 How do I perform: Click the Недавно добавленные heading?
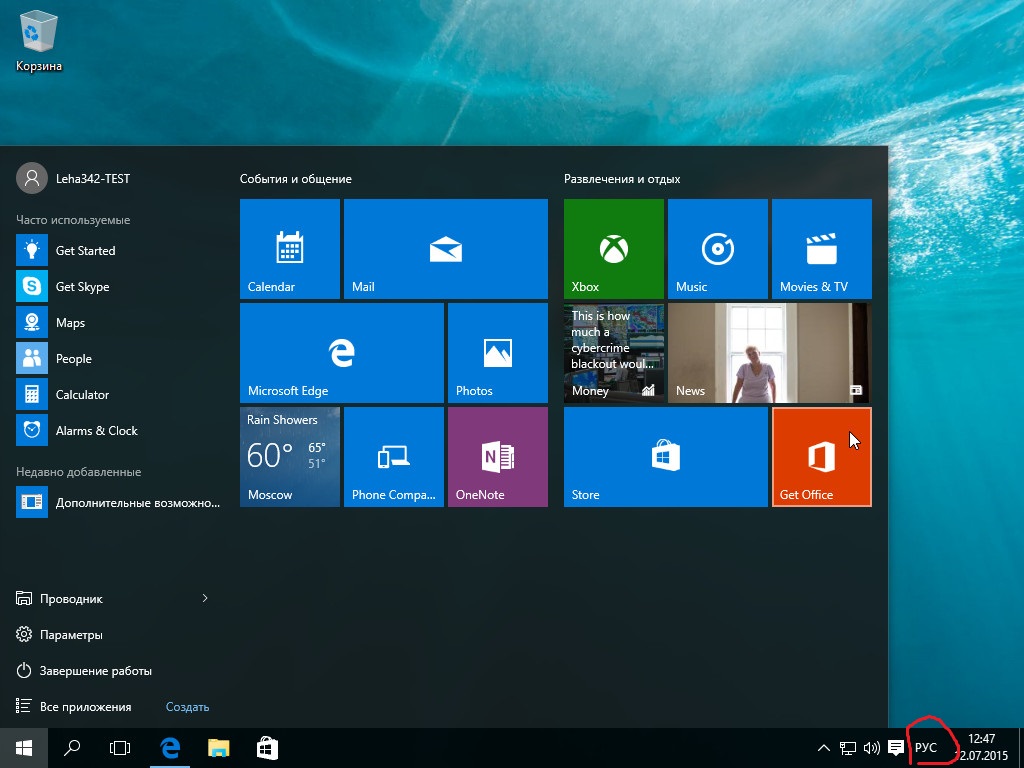pyautogui.click(x=78, y=472)
